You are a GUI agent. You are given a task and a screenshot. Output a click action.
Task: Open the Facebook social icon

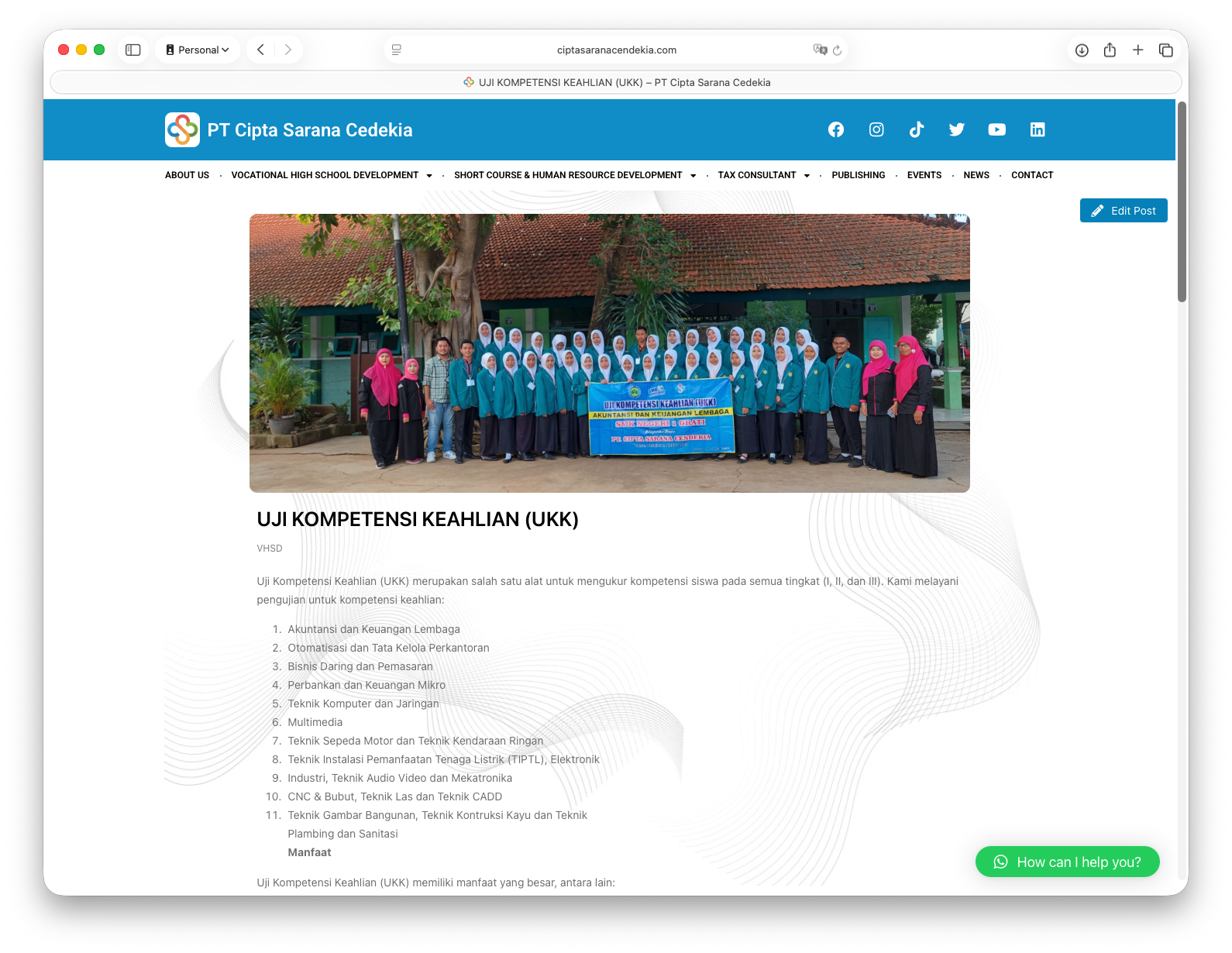click(836, 129)
